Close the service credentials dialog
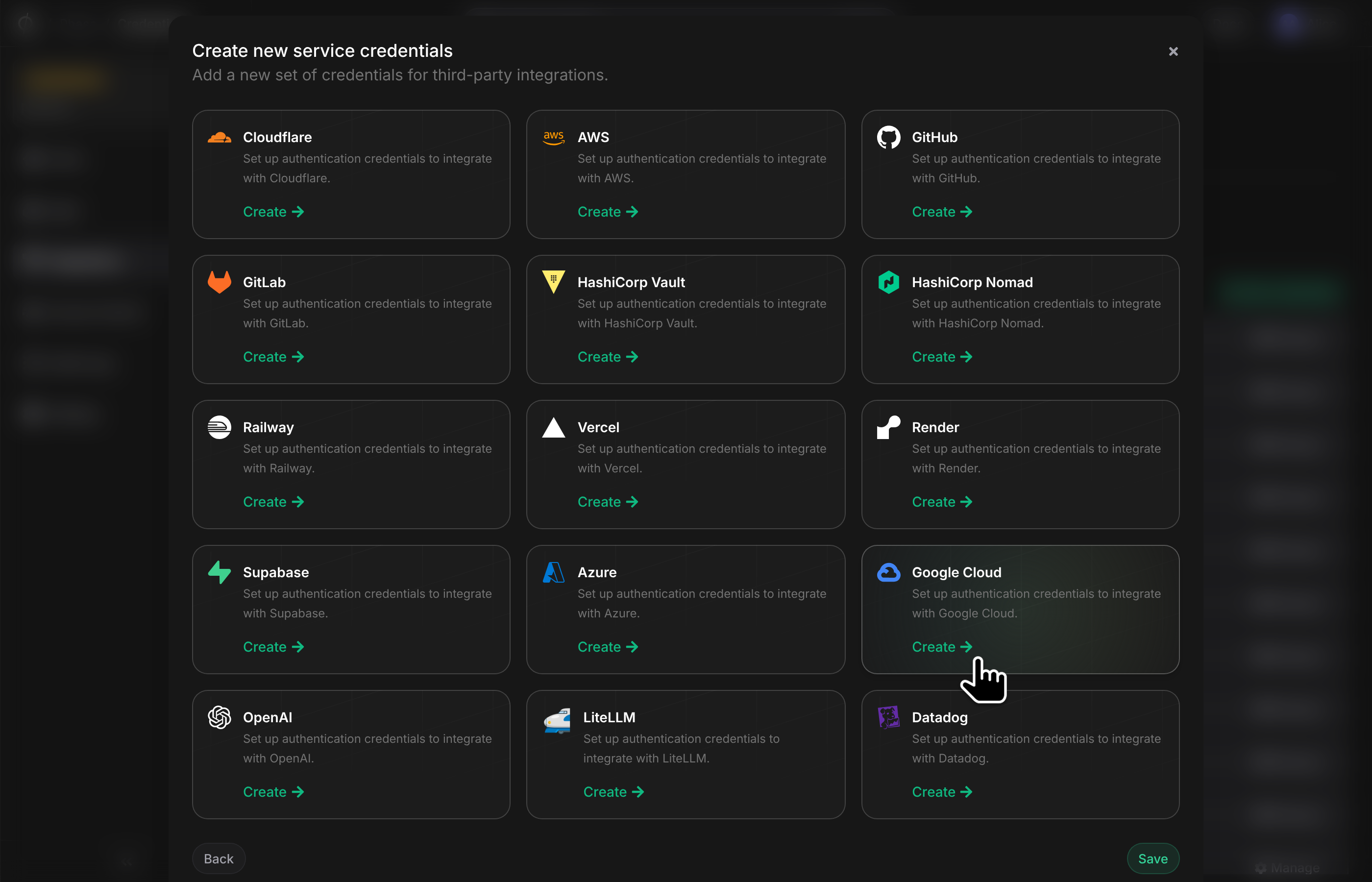Viewport: 1372px width, 882px height. click(1173, 51)
